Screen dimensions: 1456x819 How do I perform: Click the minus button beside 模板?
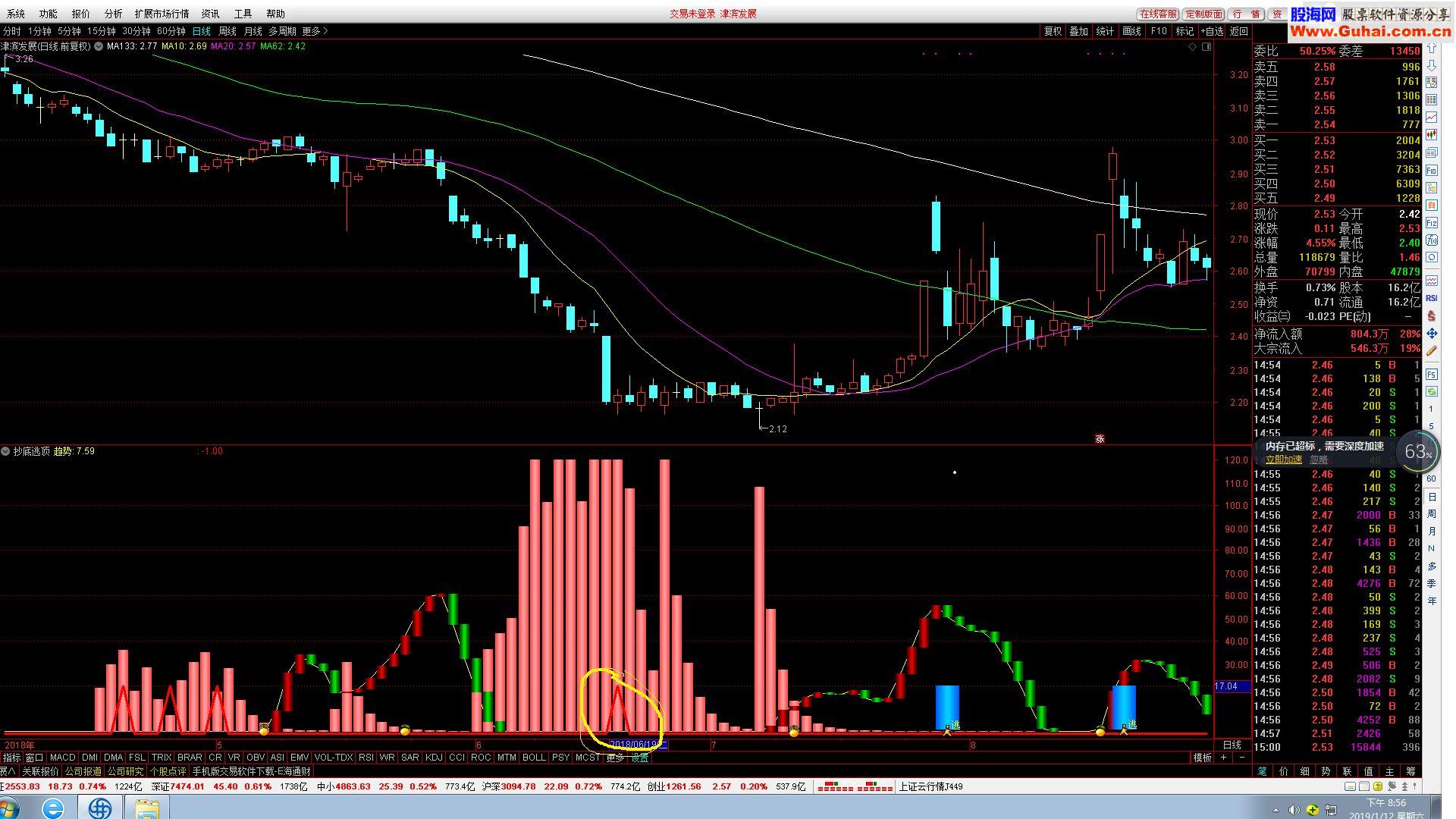pos(1242,758)
